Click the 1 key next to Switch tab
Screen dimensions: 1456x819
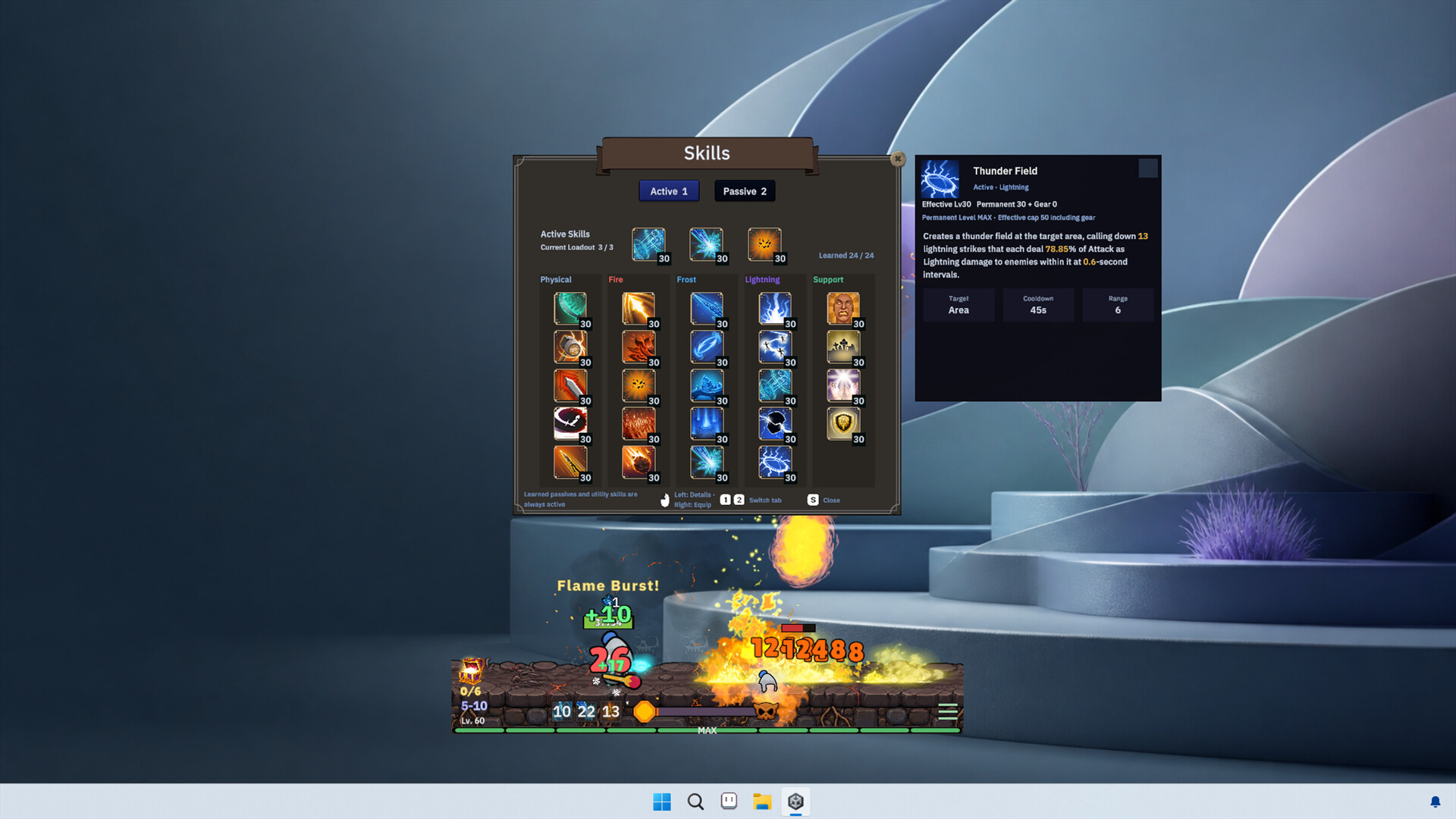[x=725, y=500]
